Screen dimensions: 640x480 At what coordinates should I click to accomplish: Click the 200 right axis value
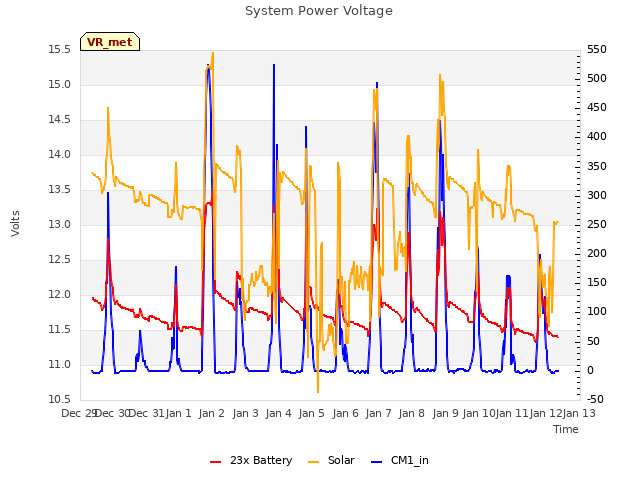pos(597,253)
